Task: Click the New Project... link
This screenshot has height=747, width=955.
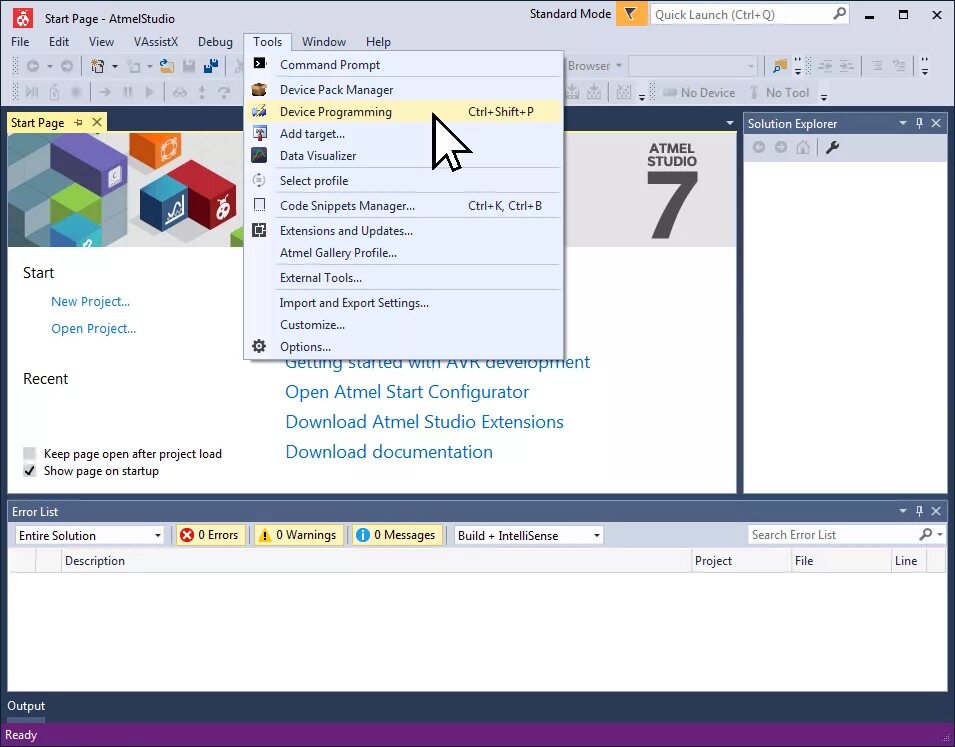Action: pos(90,302)
